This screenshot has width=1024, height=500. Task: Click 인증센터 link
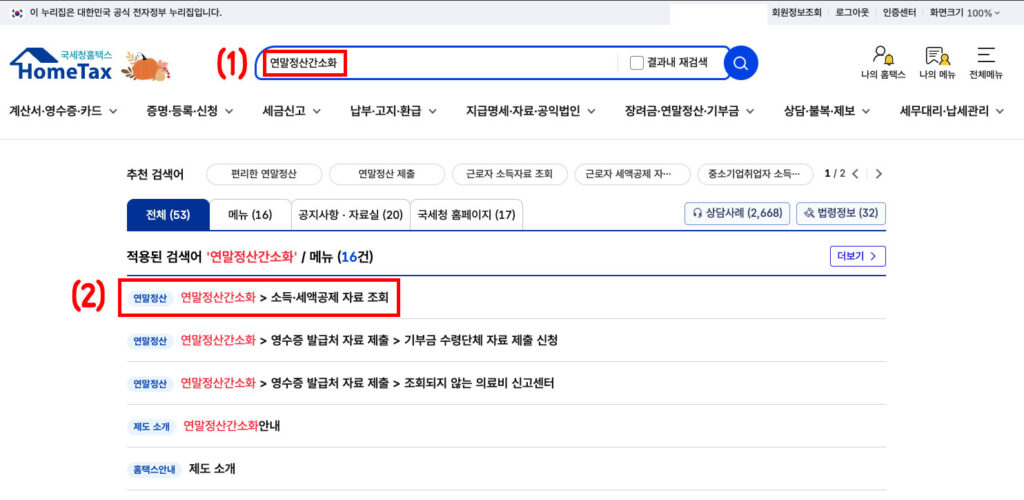pos(899,12)
